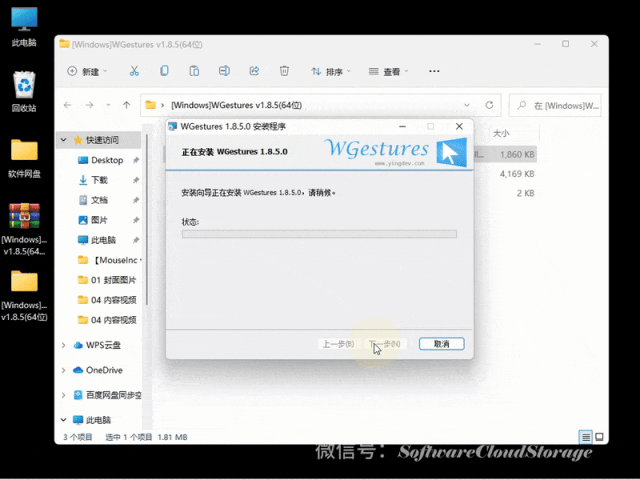Select [Windows] v1.8.5(64位) folder on desktop
Screen dimensions: 640x480
click(x=24, y=296)
